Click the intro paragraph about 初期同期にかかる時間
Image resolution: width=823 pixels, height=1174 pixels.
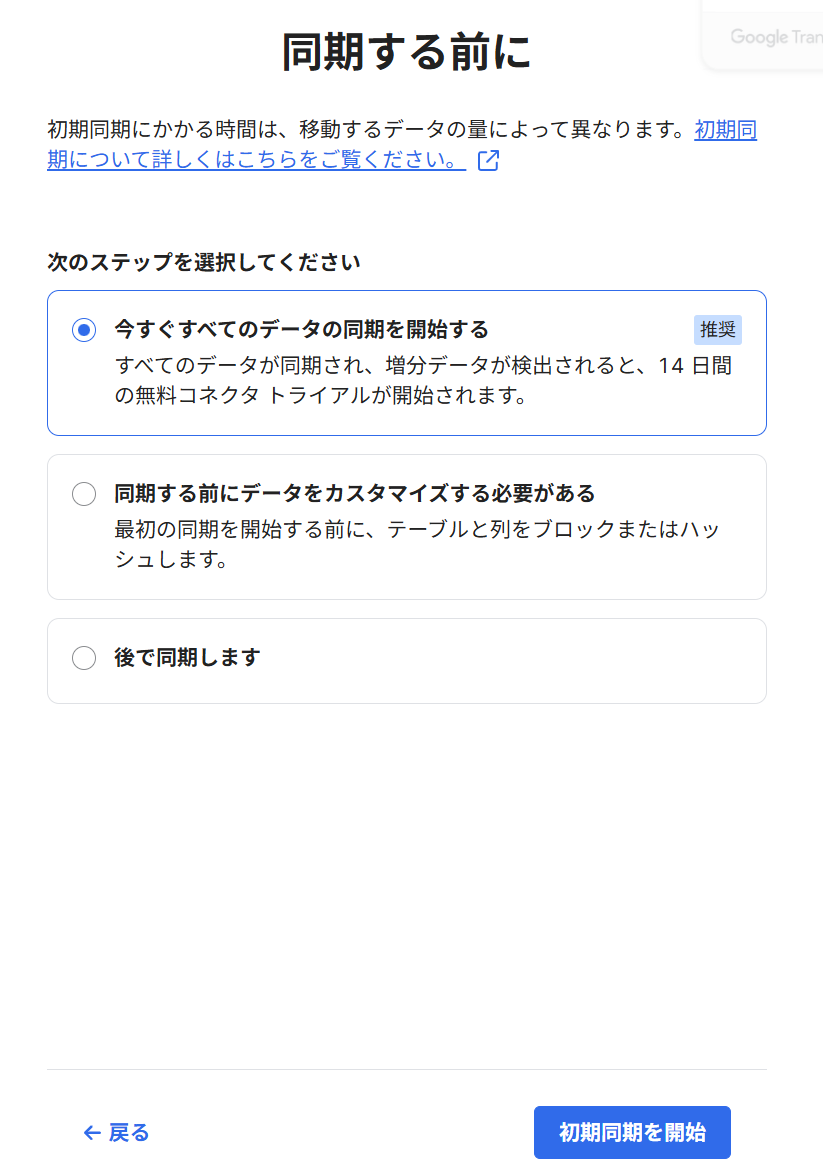pos(367,130)
